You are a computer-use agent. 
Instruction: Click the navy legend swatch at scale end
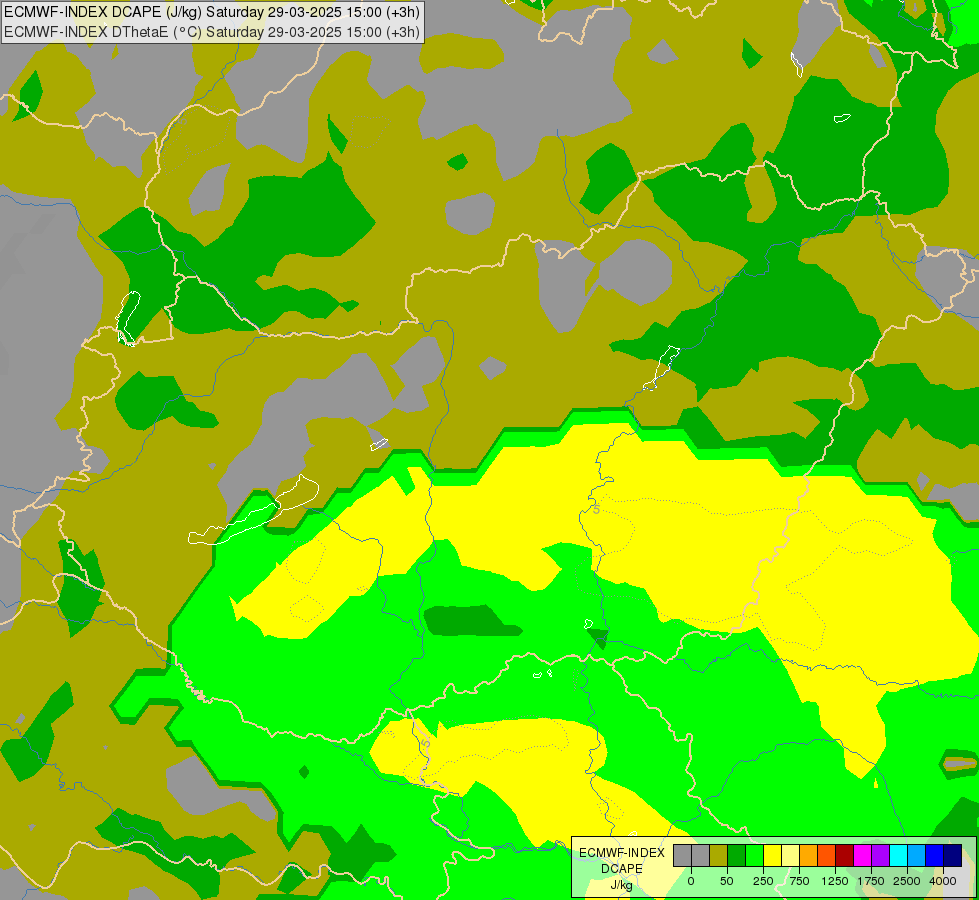[x=953, y=856]
